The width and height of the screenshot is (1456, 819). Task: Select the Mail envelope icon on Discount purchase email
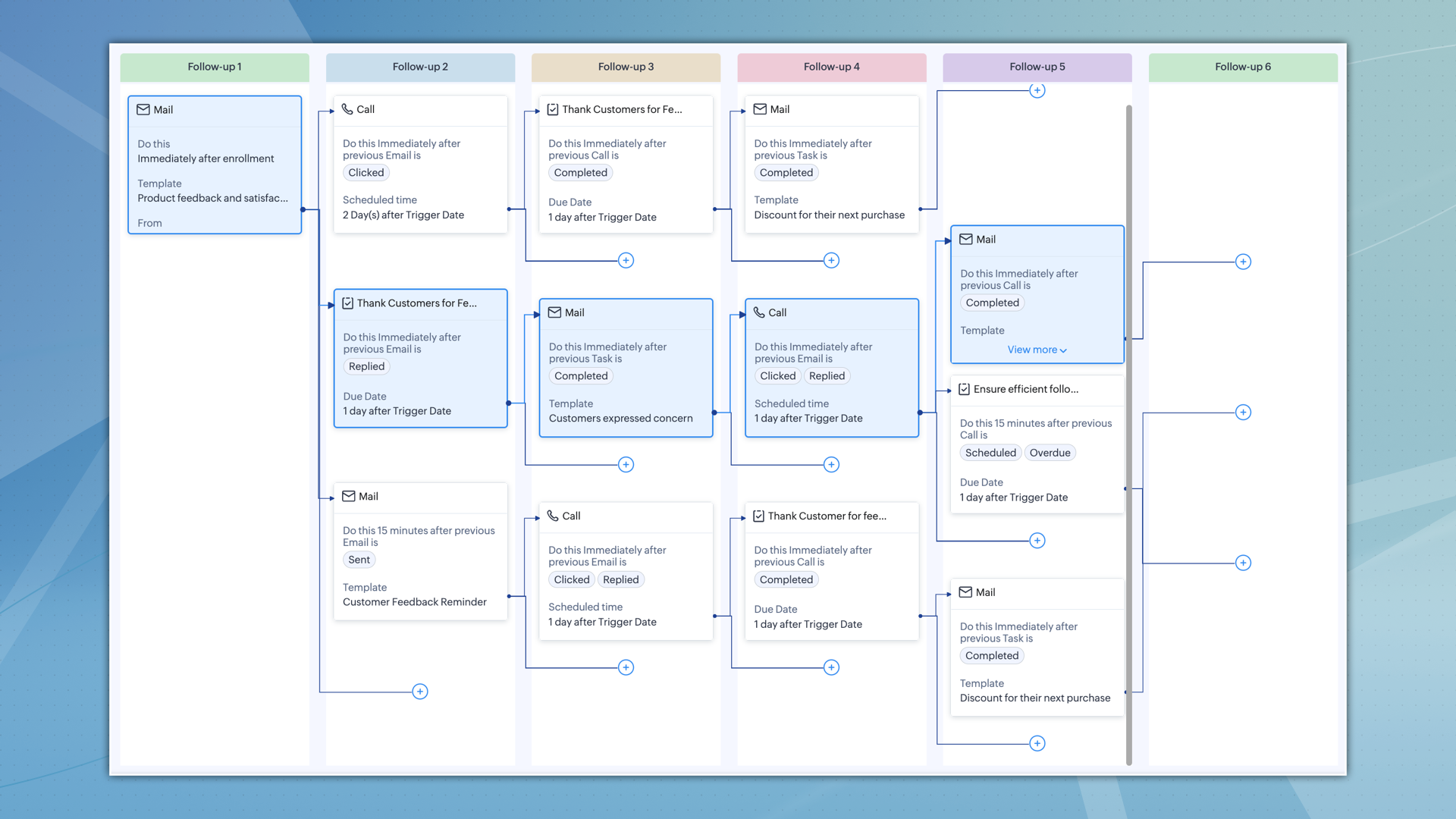point(965,592)
